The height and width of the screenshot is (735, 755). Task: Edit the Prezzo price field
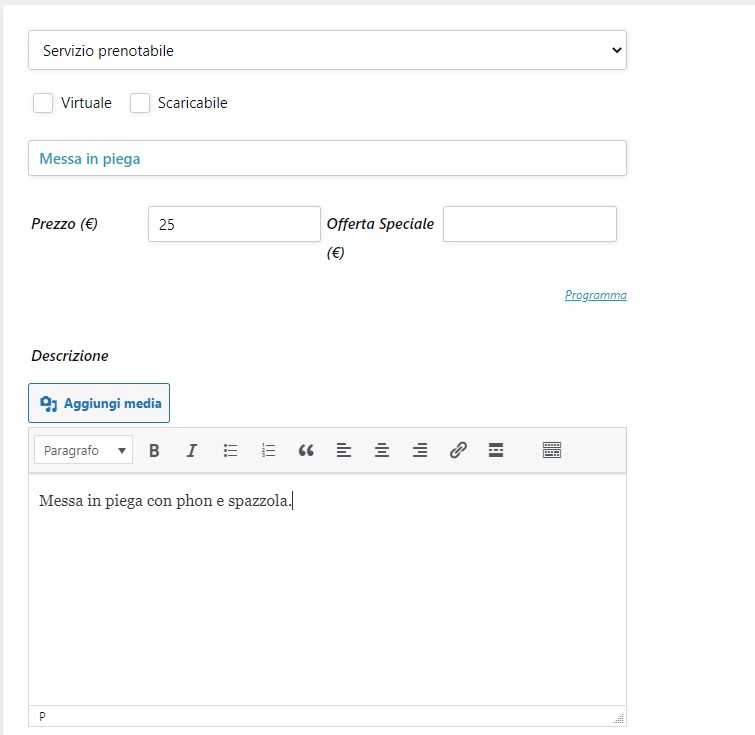coord(234,224)
